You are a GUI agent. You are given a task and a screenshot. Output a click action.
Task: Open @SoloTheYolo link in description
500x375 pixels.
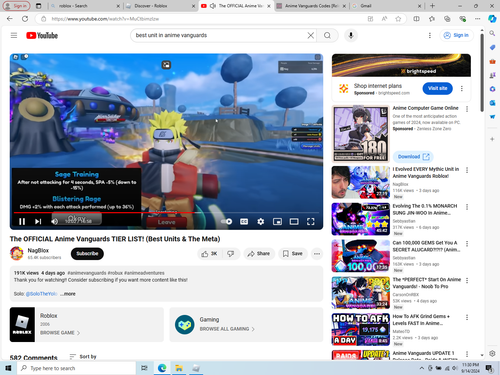[41, 294]
